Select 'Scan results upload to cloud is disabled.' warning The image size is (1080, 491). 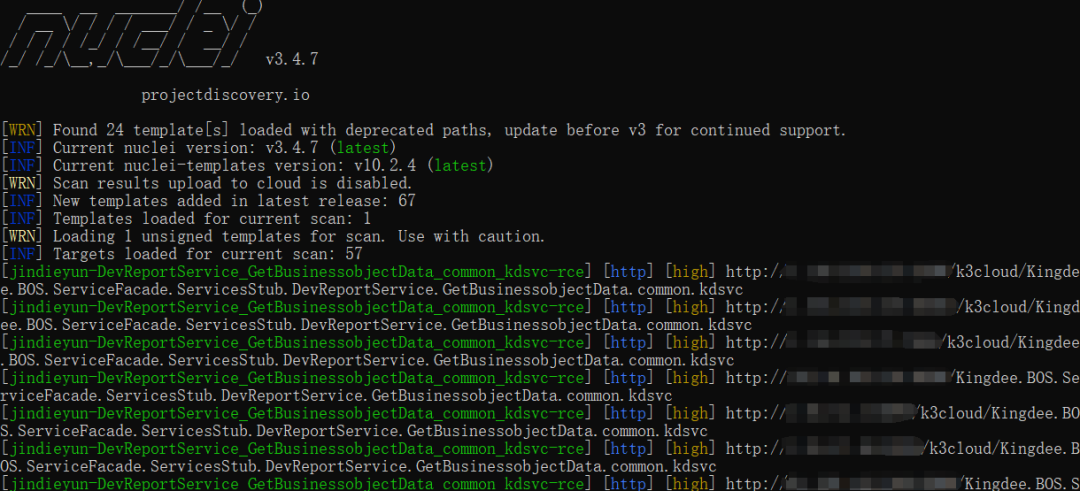point(233,184)
